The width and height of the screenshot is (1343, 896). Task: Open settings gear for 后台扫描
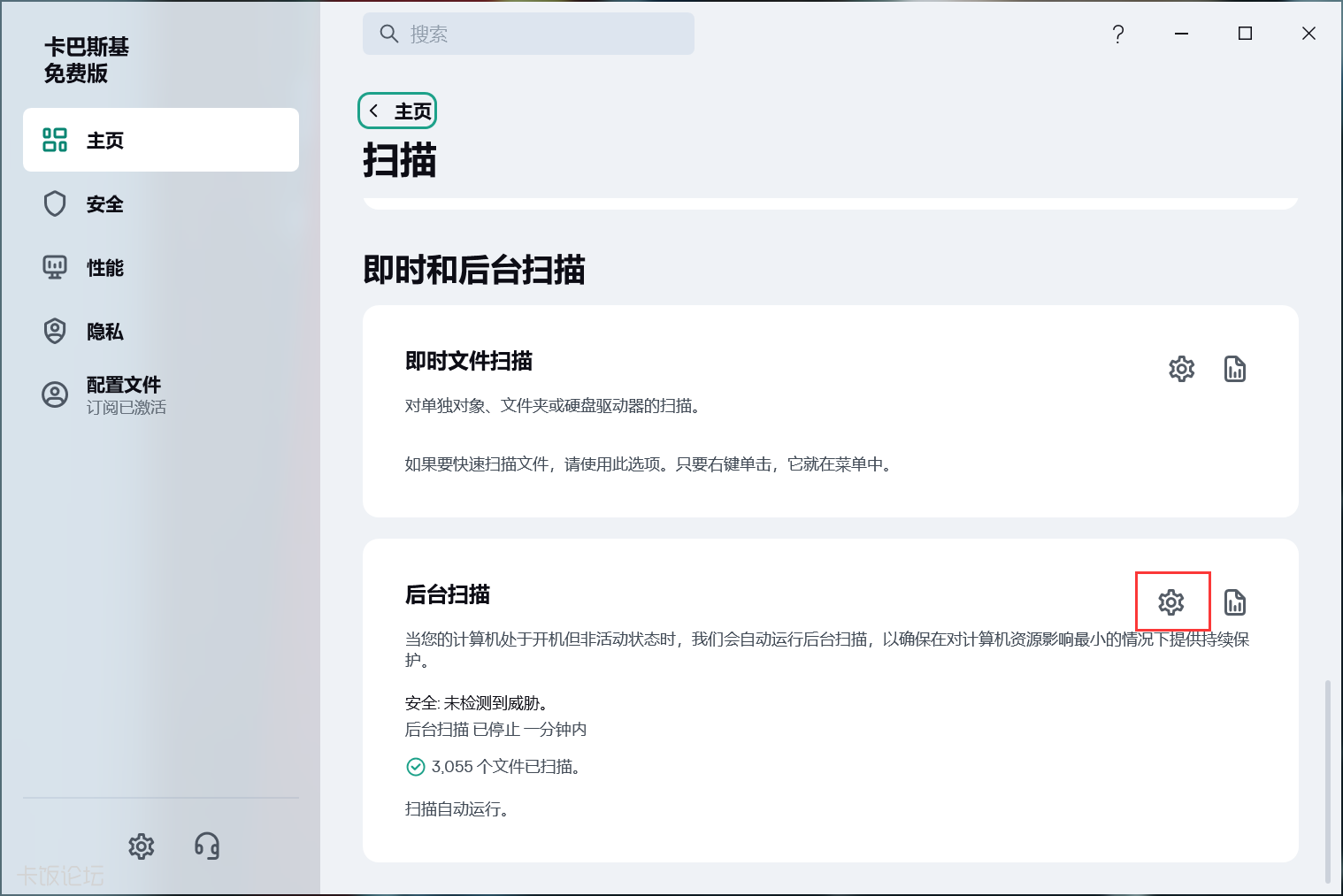[x=1170, y=602]
